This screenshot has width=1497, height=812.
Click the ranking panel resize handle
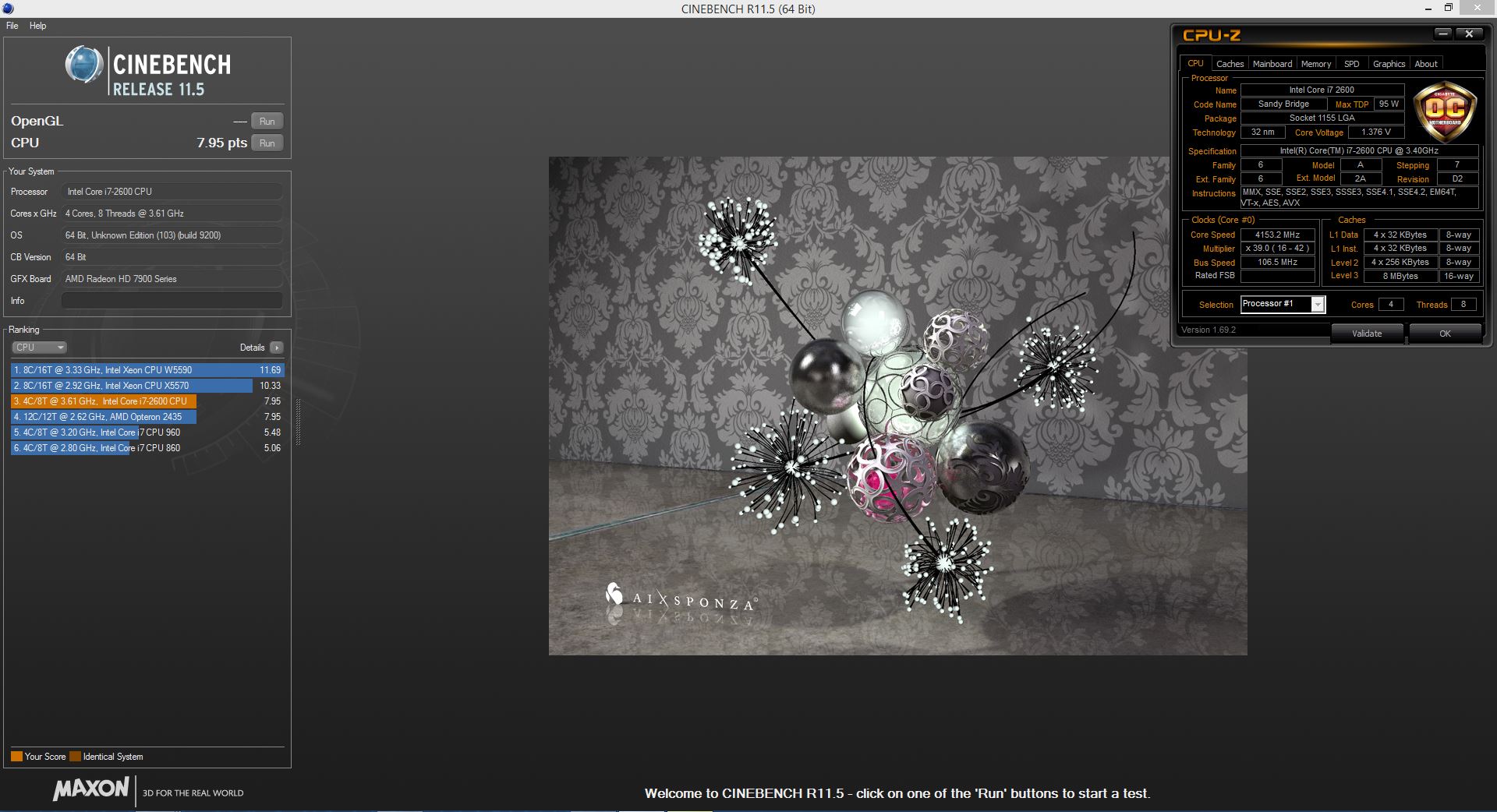[x=298, y=422]
